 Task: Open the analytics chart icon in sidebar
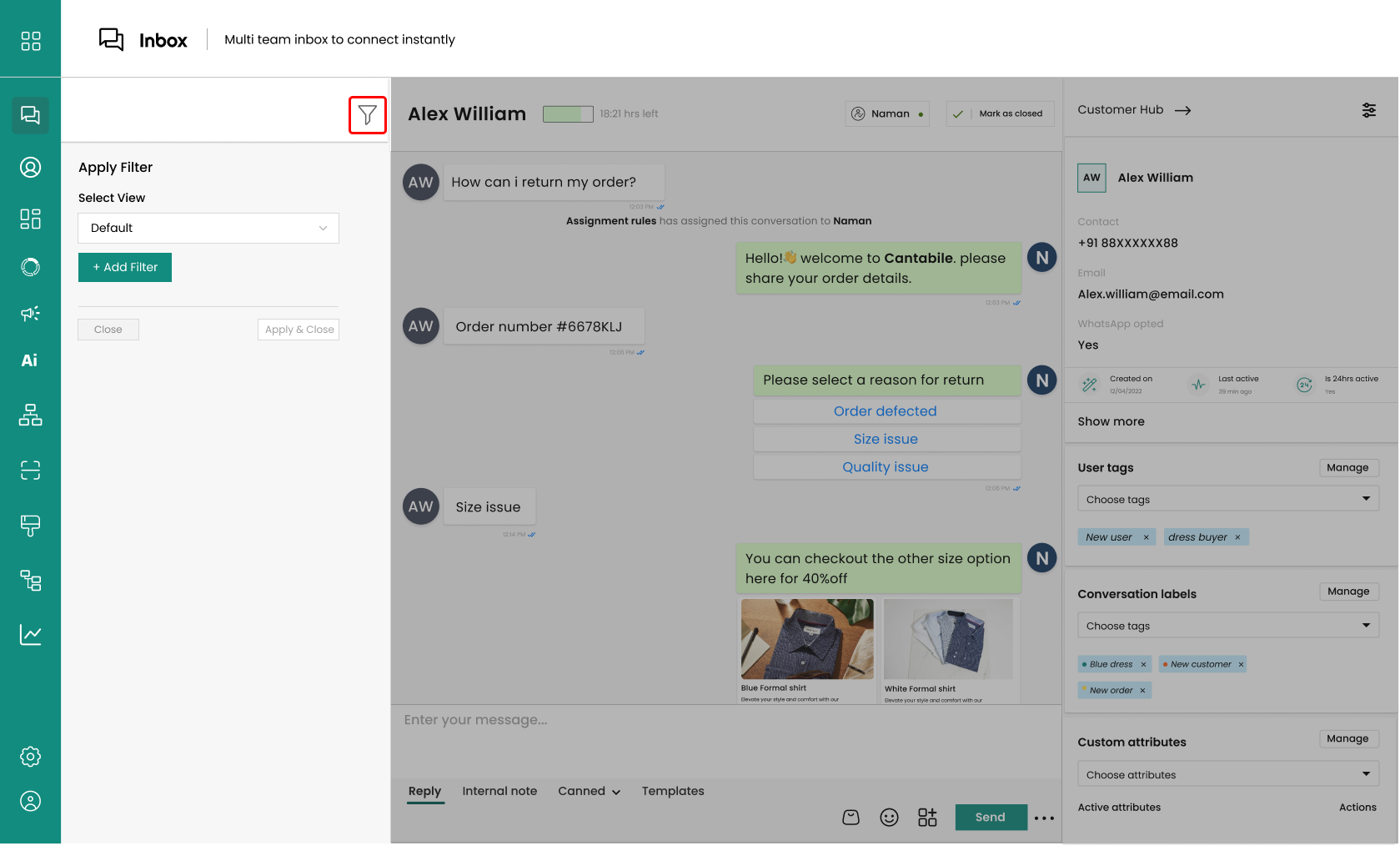coord(30,635)
